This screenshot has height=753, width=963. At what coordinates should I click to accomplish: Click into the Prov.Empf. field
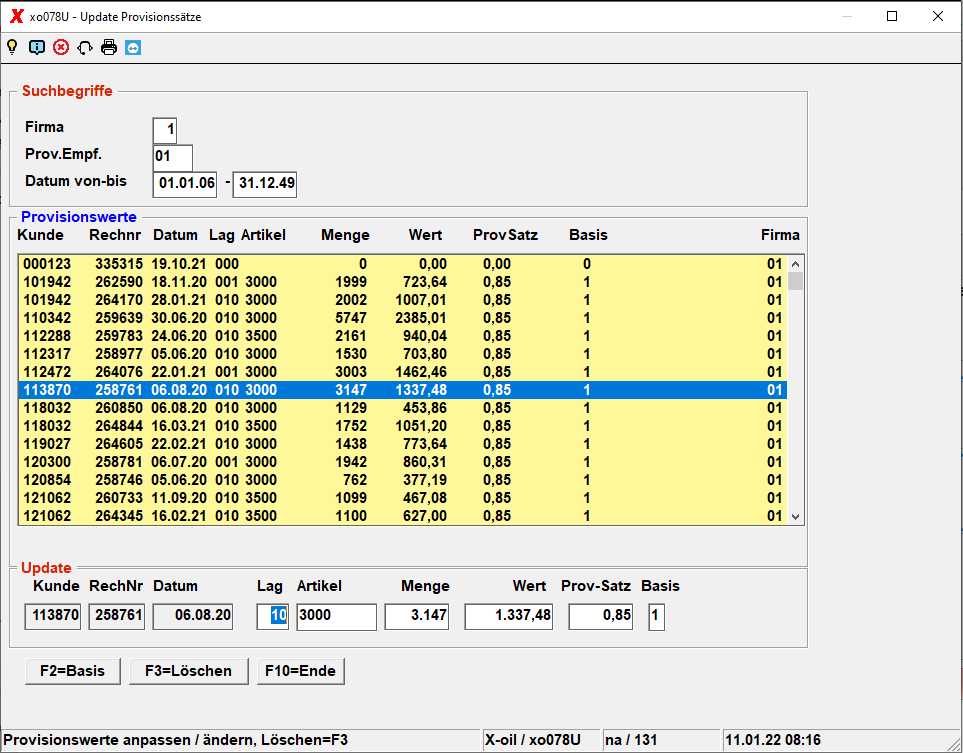(x=173, y=157)
